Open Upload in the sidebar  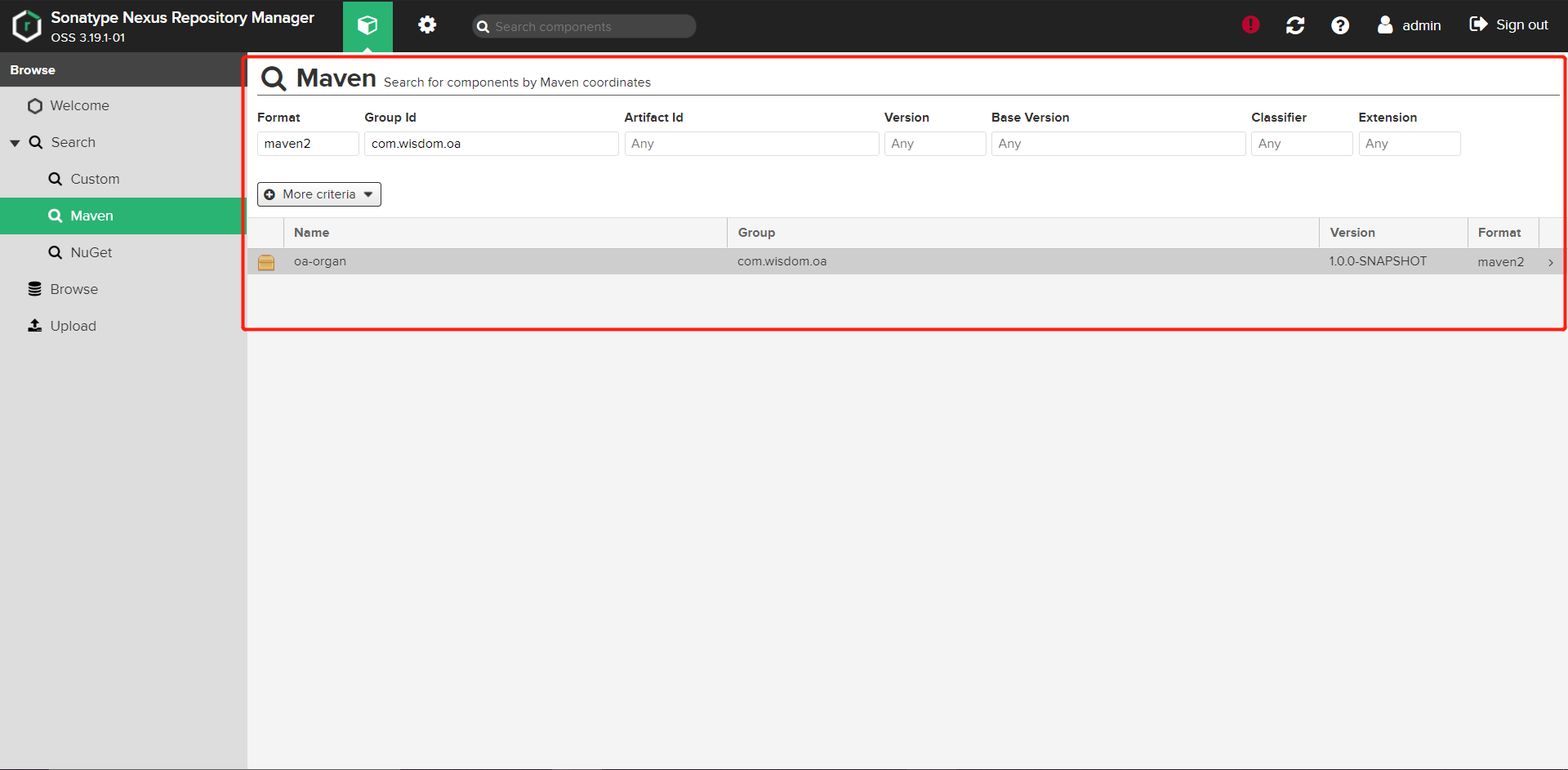coord(123,326)
